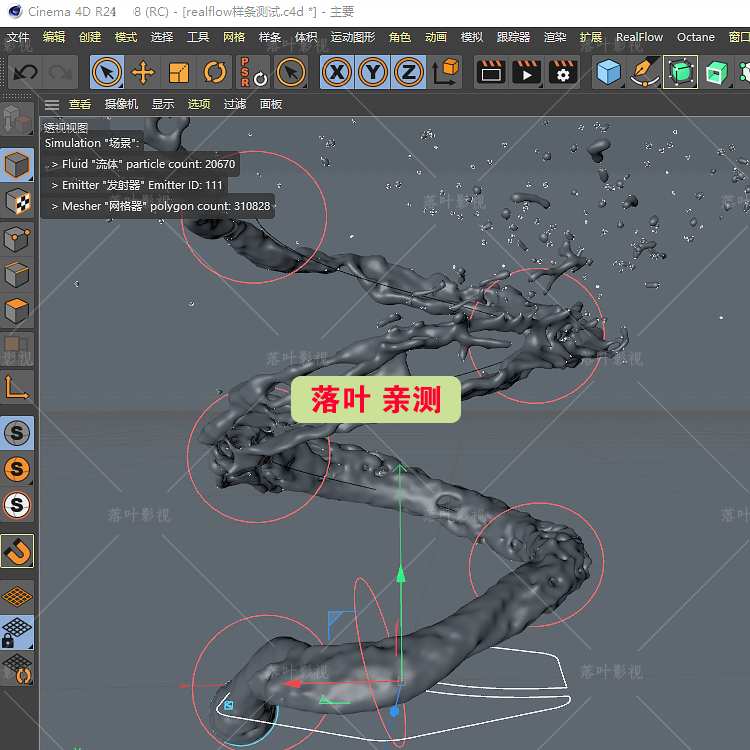This screenshot has width=750, height=750.
Task: Open the 角色 menu
Action: point(400,37)
